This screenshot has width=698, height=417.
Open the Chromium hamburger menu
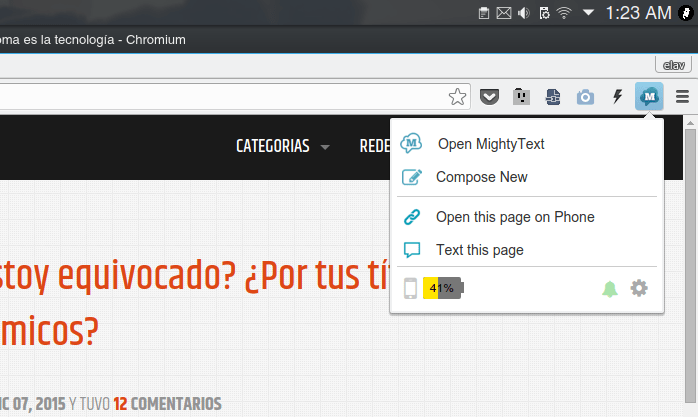(682, 97)
